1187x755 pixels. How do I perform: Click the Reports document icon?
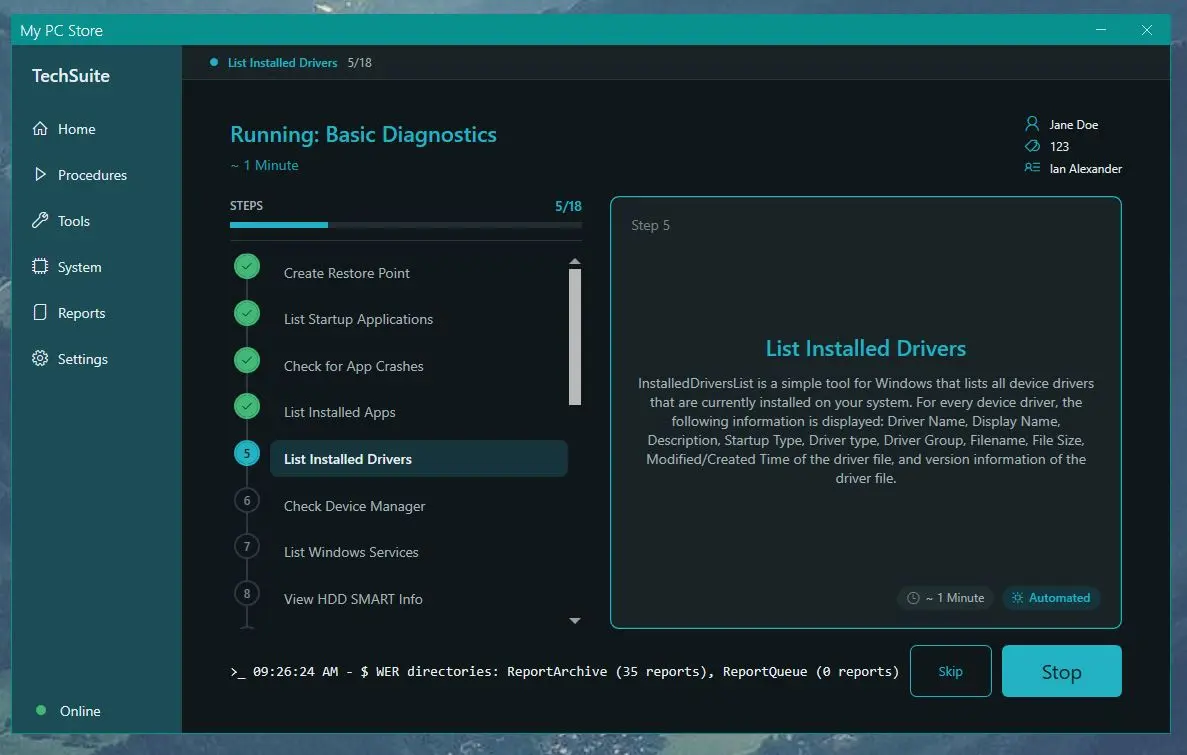click(40, 312)
